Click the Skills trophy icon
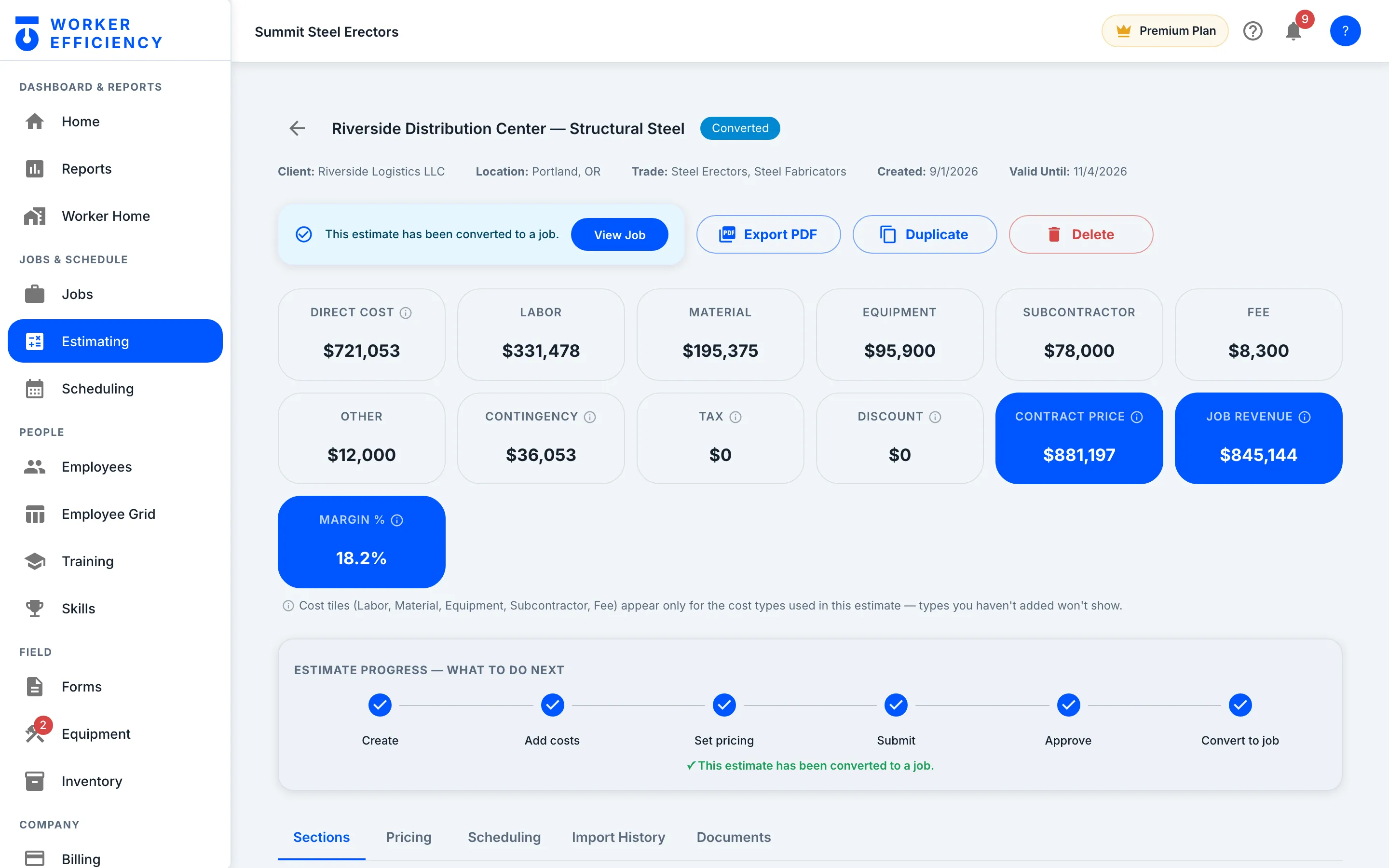1389x868 pixels. pos(34,609)
